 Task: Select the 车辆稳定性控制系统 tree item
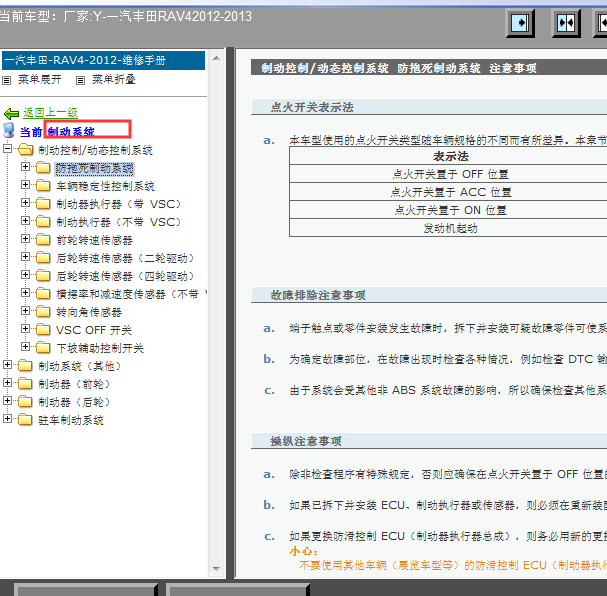105,186
